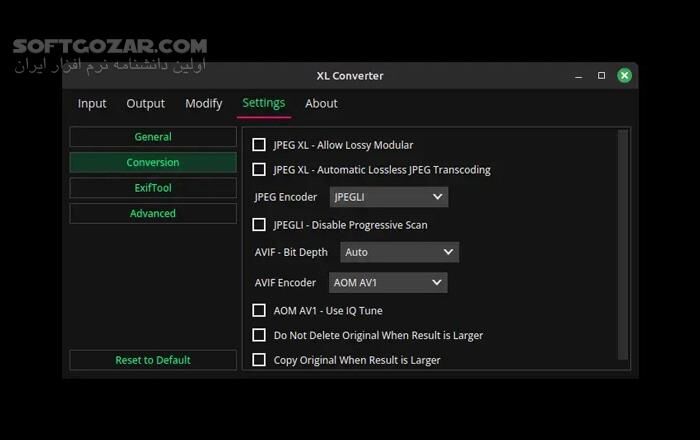
Task: Select the Settings tab
Action: pos(264,104)
